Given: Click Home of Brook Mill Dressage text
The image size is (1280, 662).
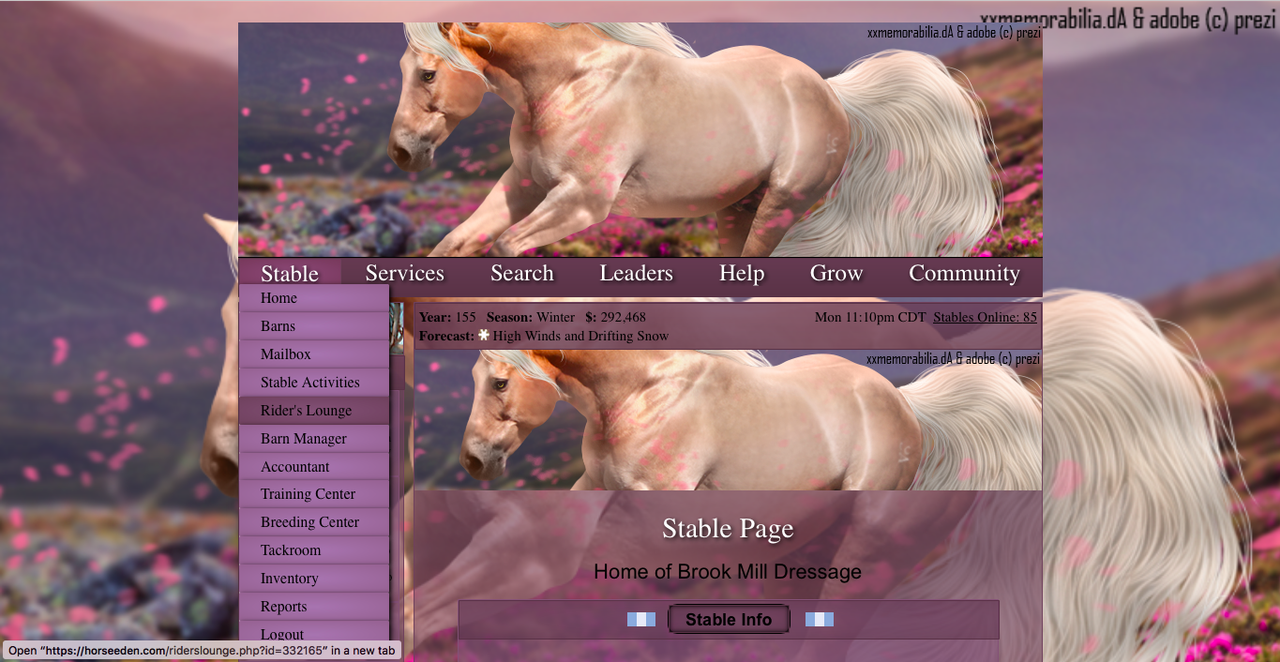Looking at the screenshot, I should [x=728, y=572].
